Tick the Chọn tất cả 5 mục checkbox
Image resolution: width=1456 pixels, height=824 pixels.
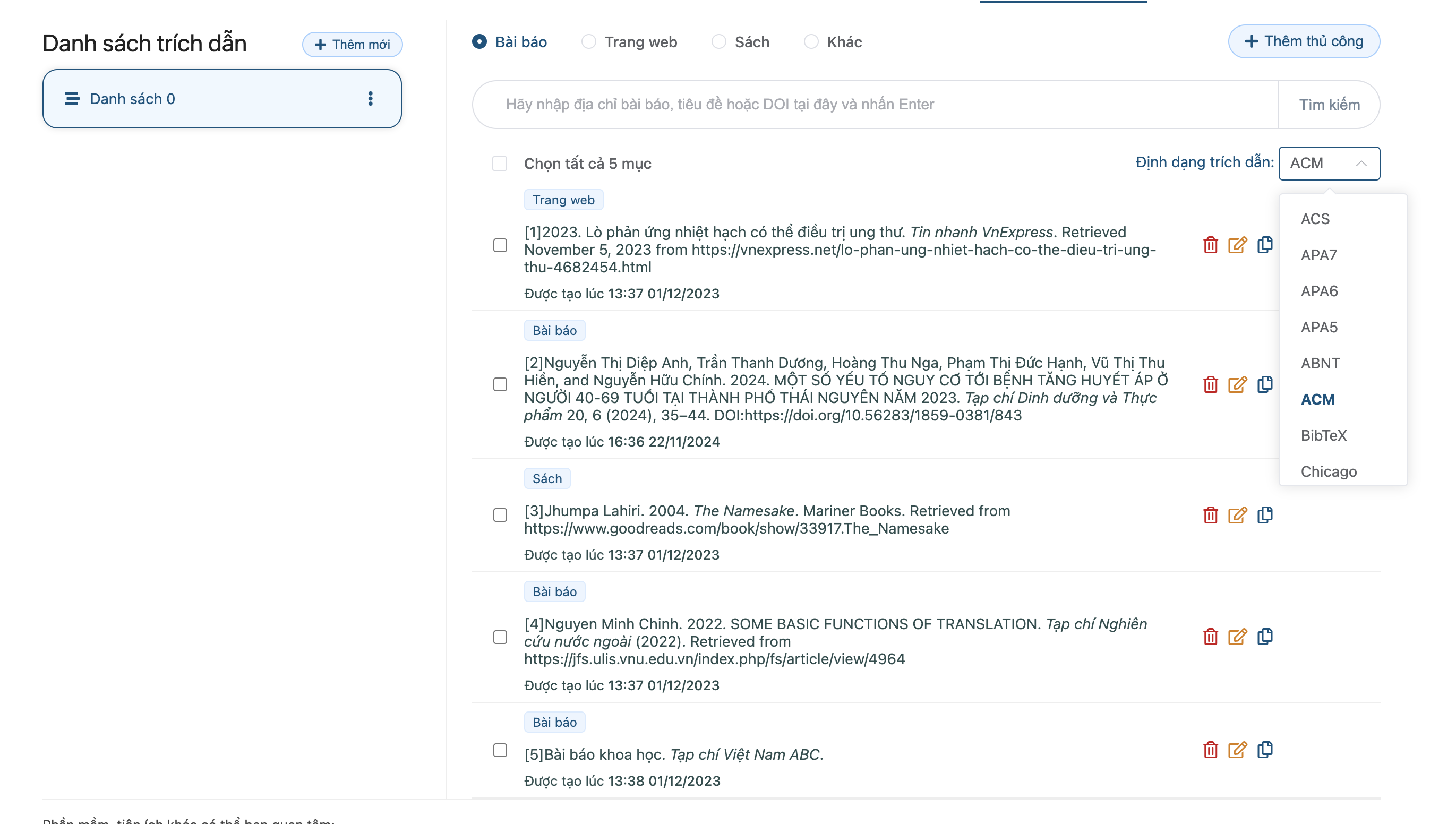pos(500,164)
